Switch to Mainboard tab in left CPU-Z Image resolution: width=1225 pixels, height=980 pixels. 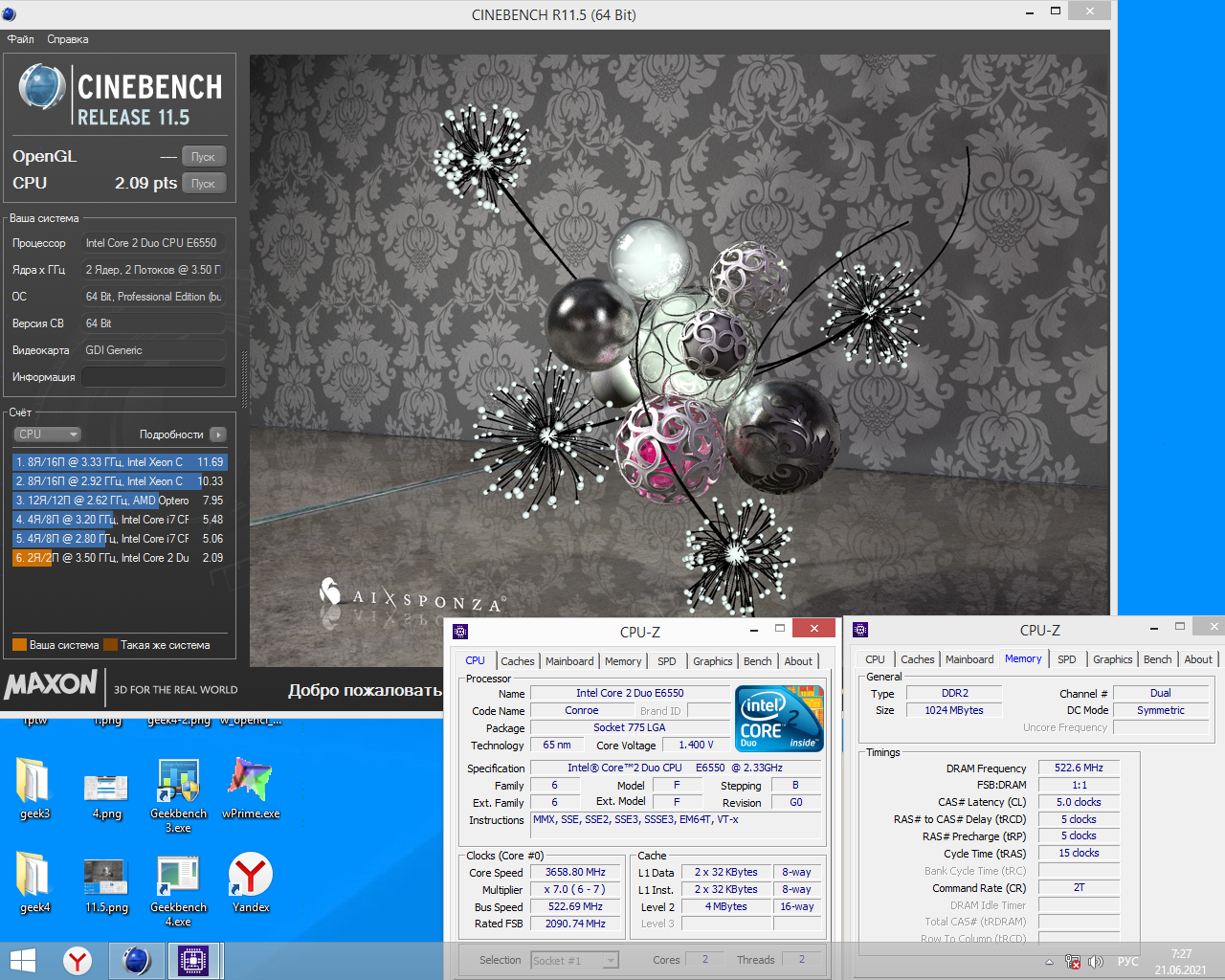[x=569, y=661]
